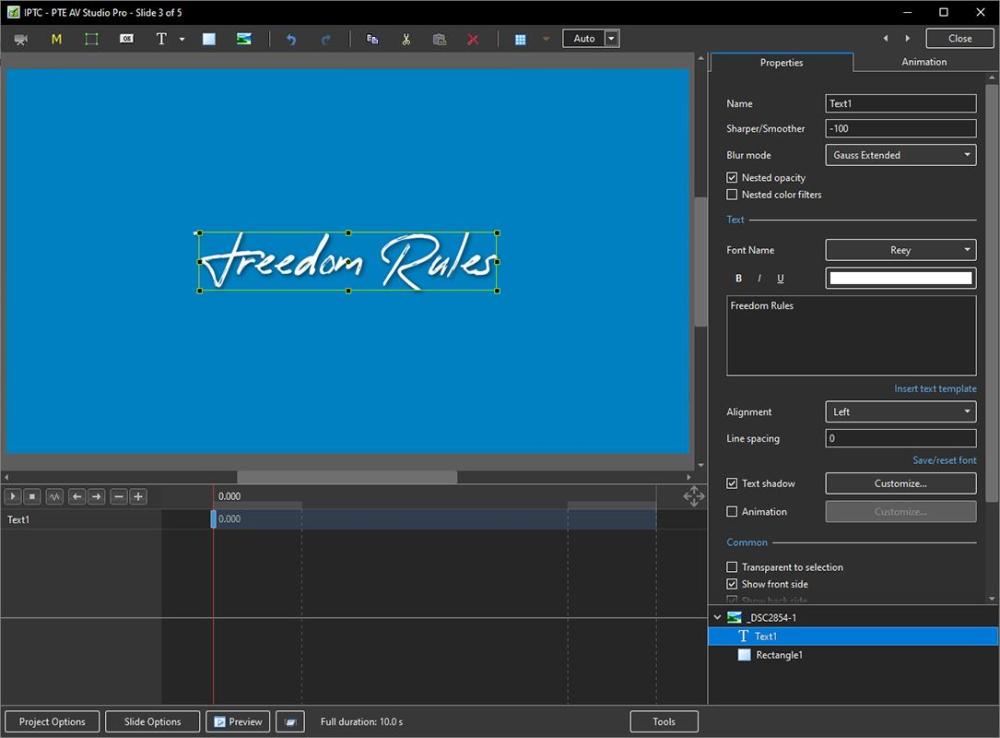Screen dimensions: 1000x738
Task: Add a green frame object from toolbar
Action: pos(91,39)
